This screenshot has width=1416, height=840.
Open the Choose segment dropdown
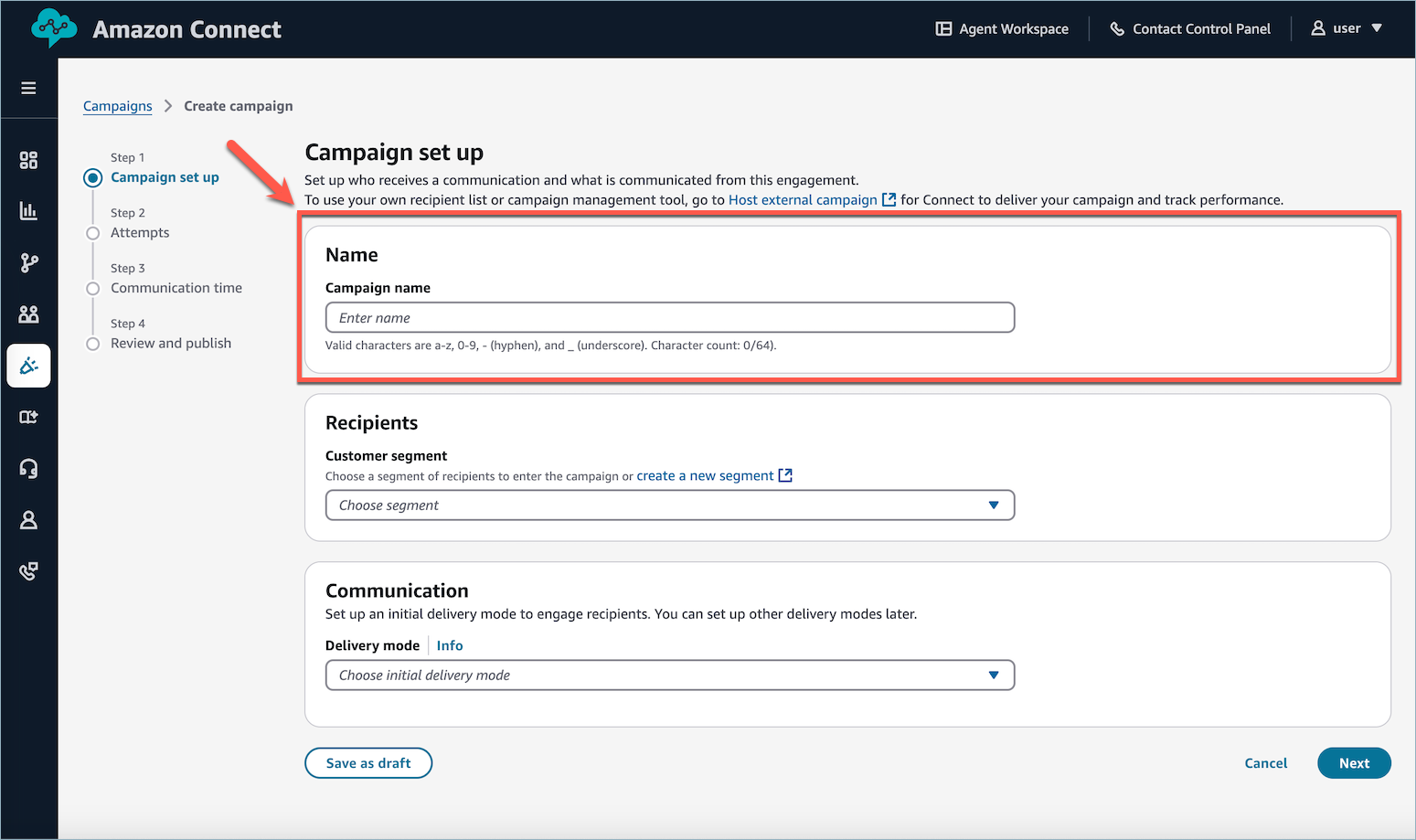(669, 505)
